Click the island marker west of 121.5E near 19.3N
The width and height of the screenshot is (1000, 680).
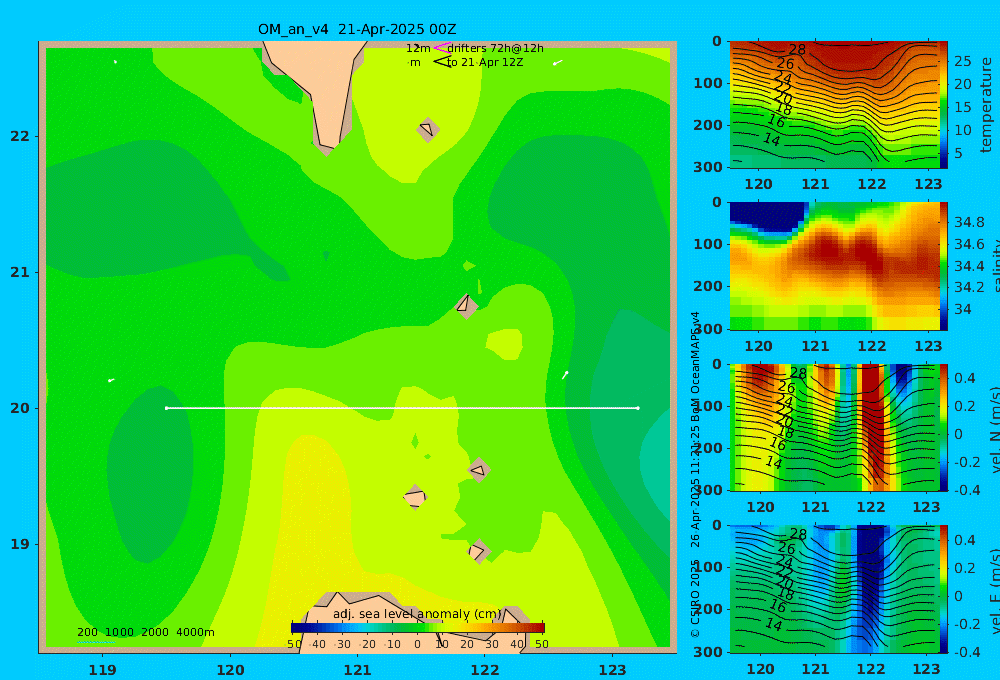tap(415, 497)
